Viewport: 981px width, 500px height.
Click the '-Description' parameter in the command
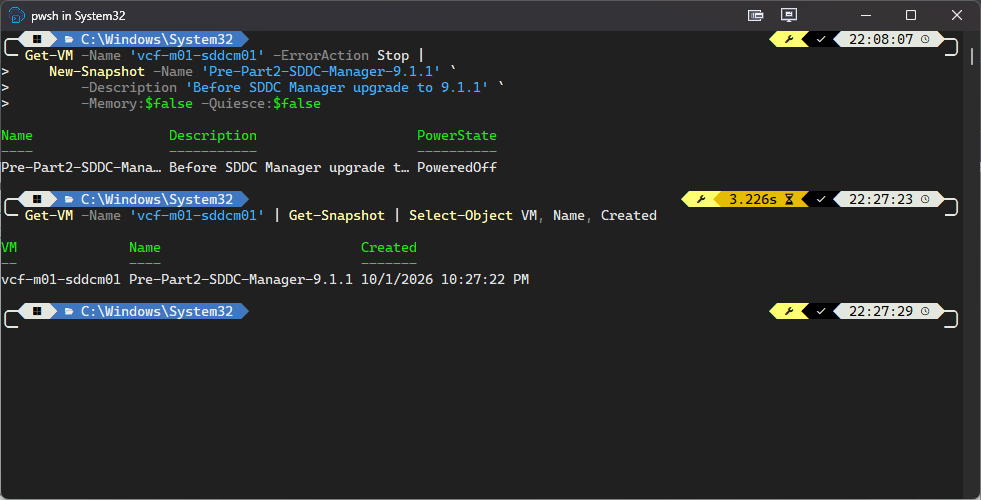(x=129, y=88)
